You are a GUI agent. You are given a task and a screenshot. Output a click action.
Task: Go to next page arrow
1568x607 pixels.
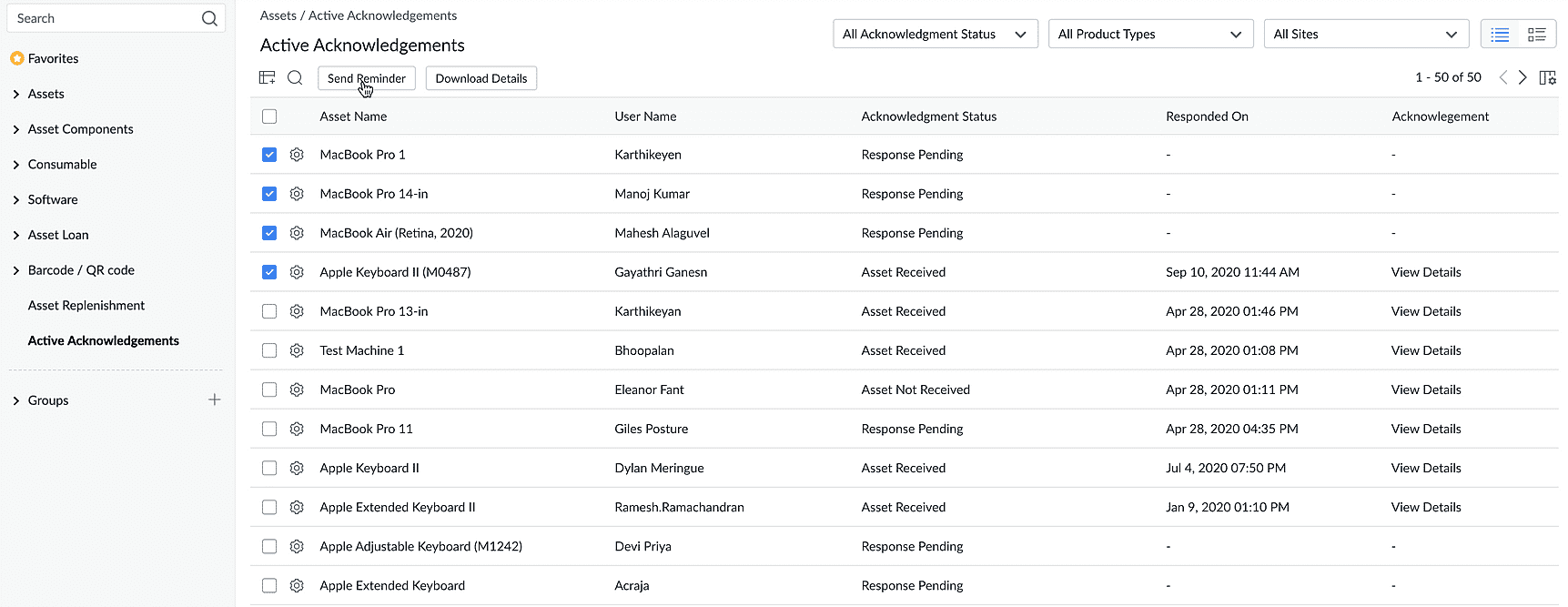1522,78
